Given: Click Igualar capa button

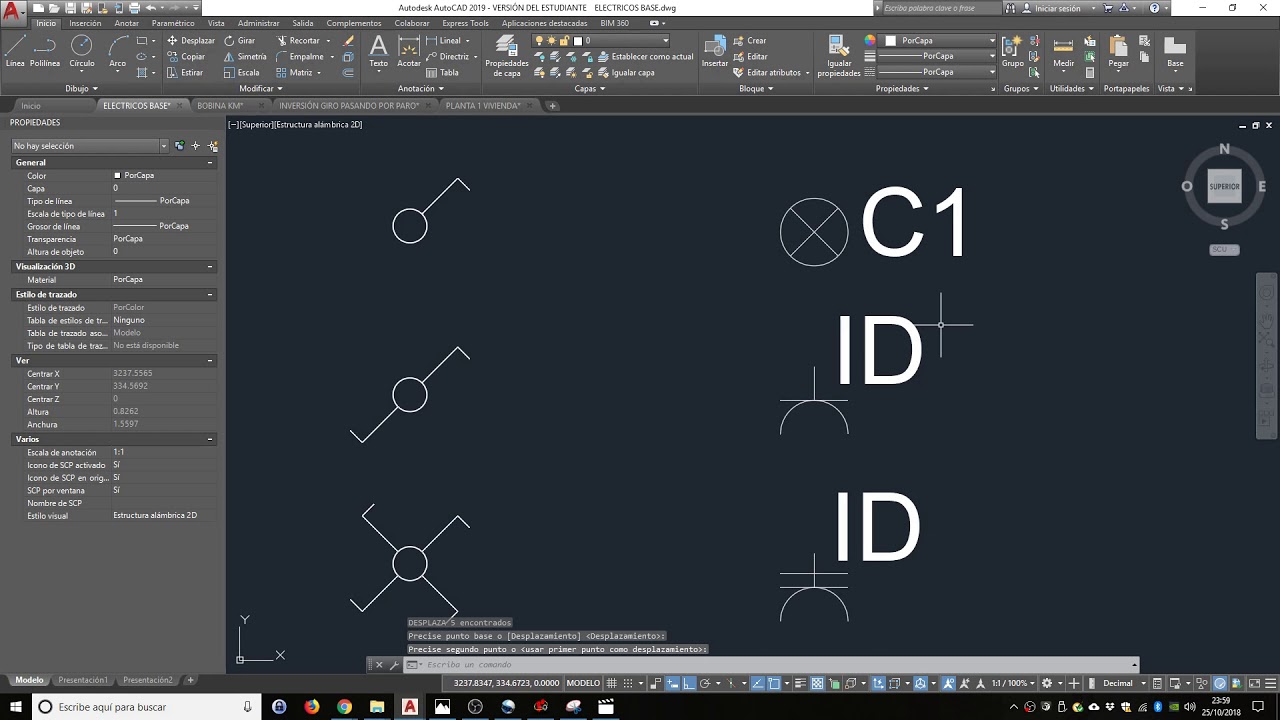Looking at the screenshot, I should 626,72.
